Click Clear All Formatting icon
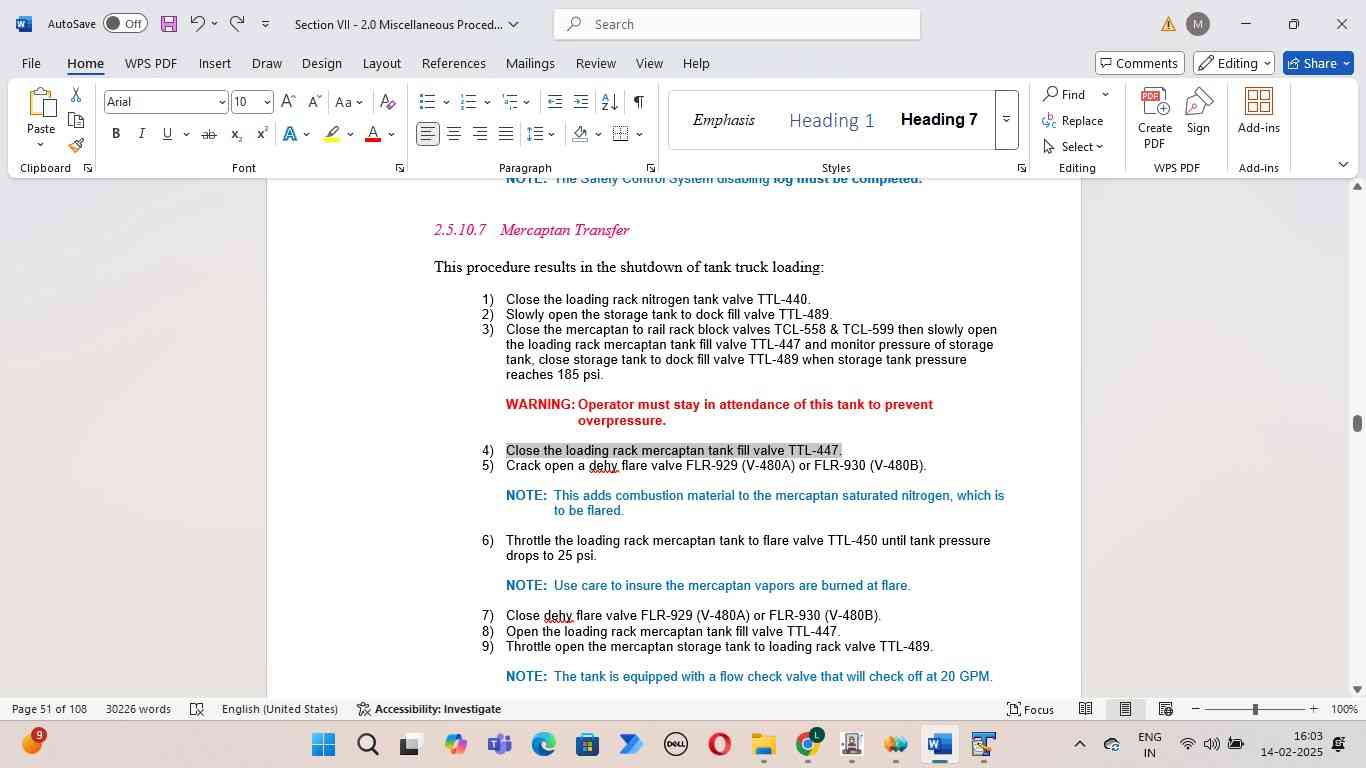 pos(388,102)
